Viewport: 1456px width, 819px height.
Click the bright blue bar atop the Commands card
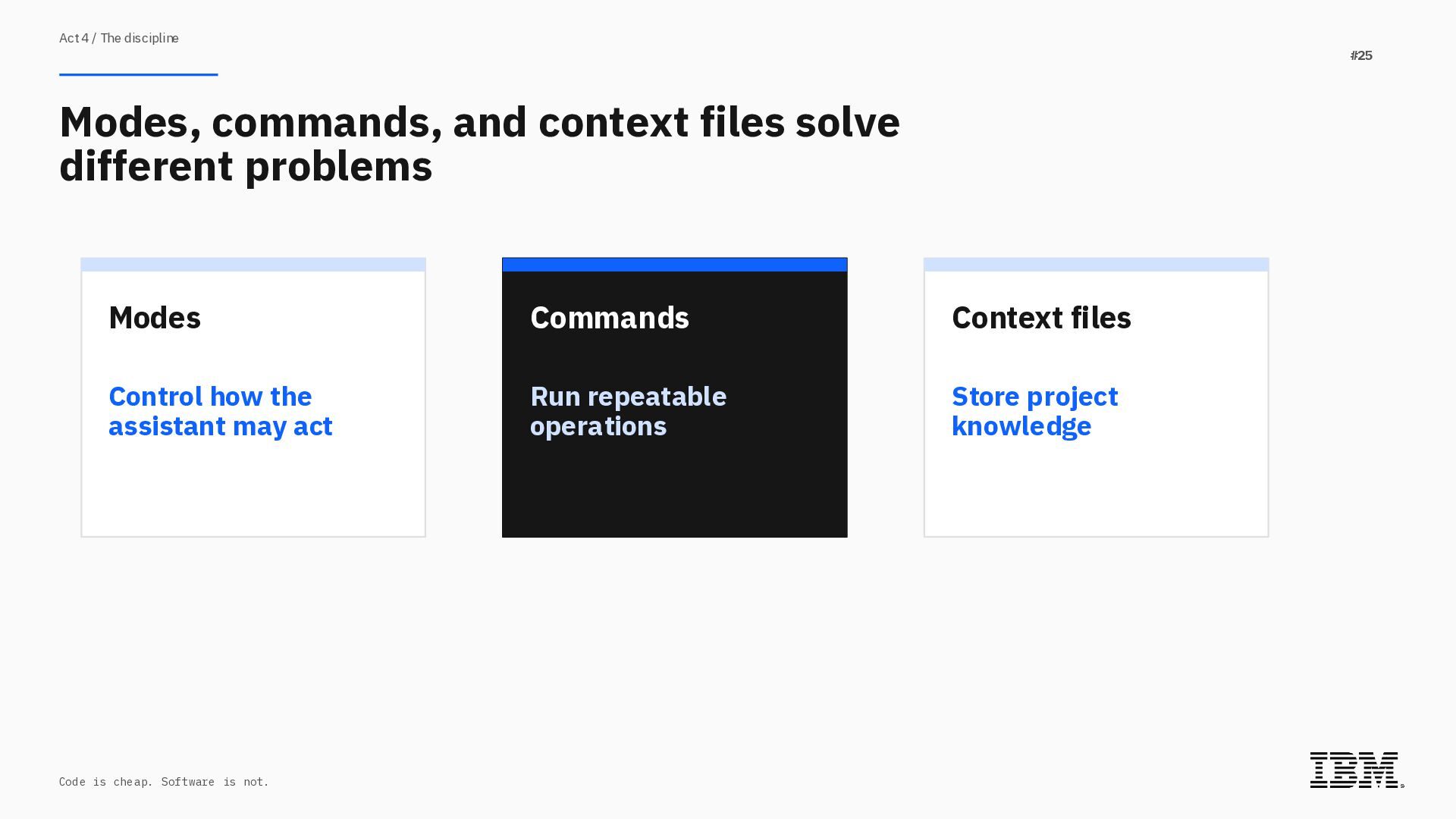[674, 265]
